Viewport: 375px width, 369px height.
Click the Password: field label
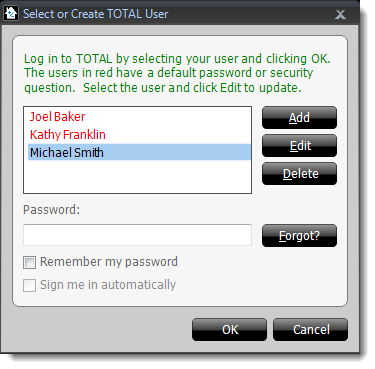(x=52, y=210)
